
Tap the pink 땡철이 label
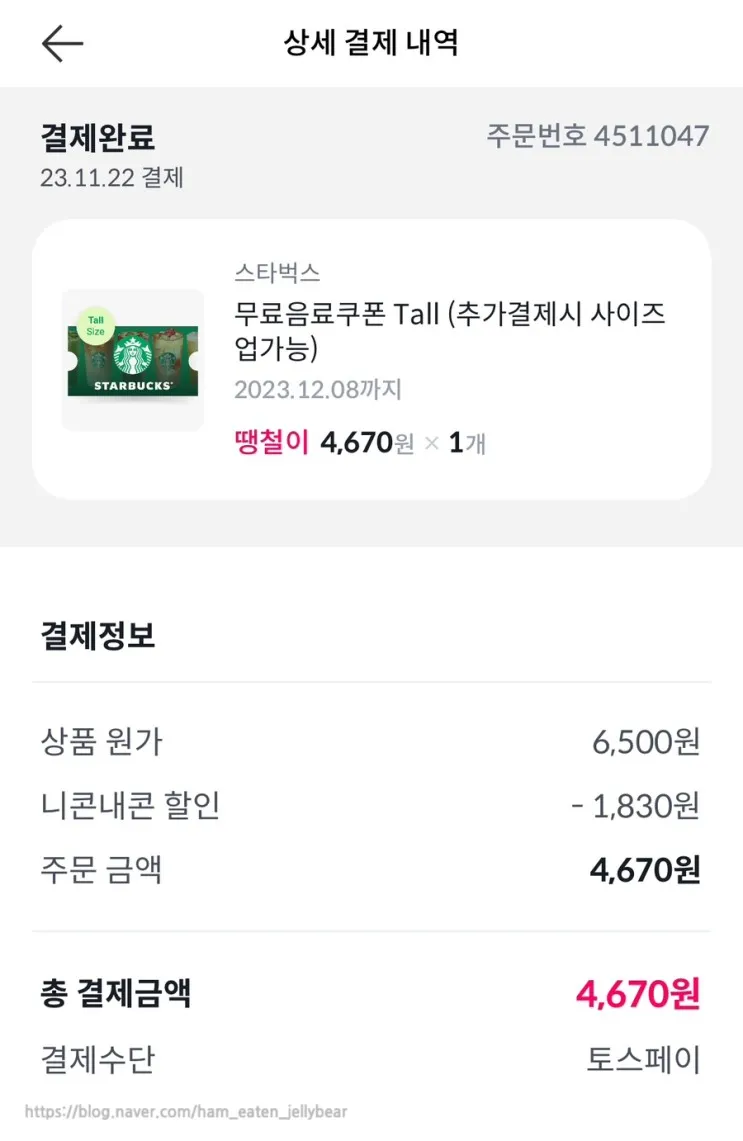click(x=271, y=443)
